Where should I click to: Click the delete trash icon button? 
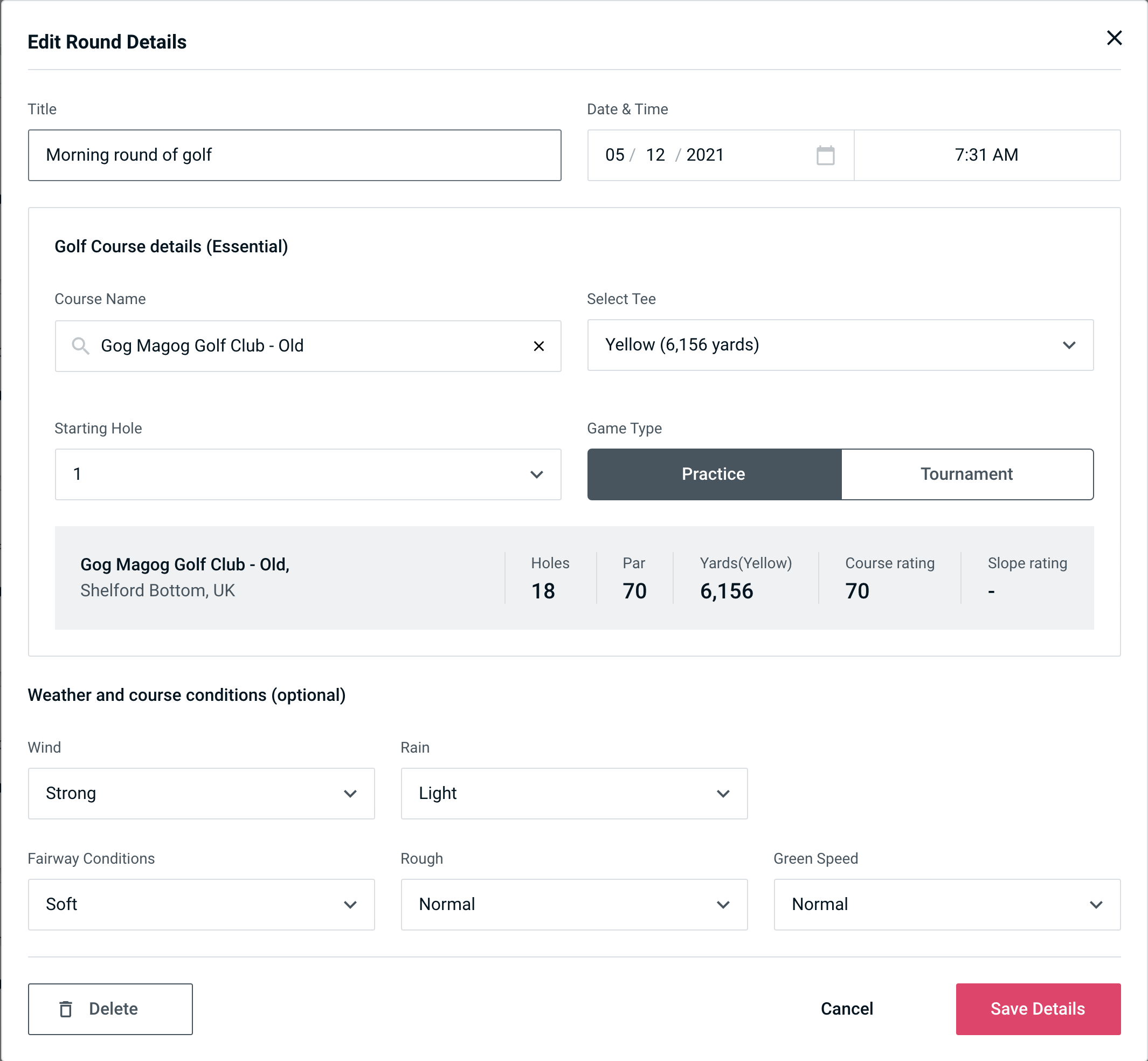point(69,1008)
